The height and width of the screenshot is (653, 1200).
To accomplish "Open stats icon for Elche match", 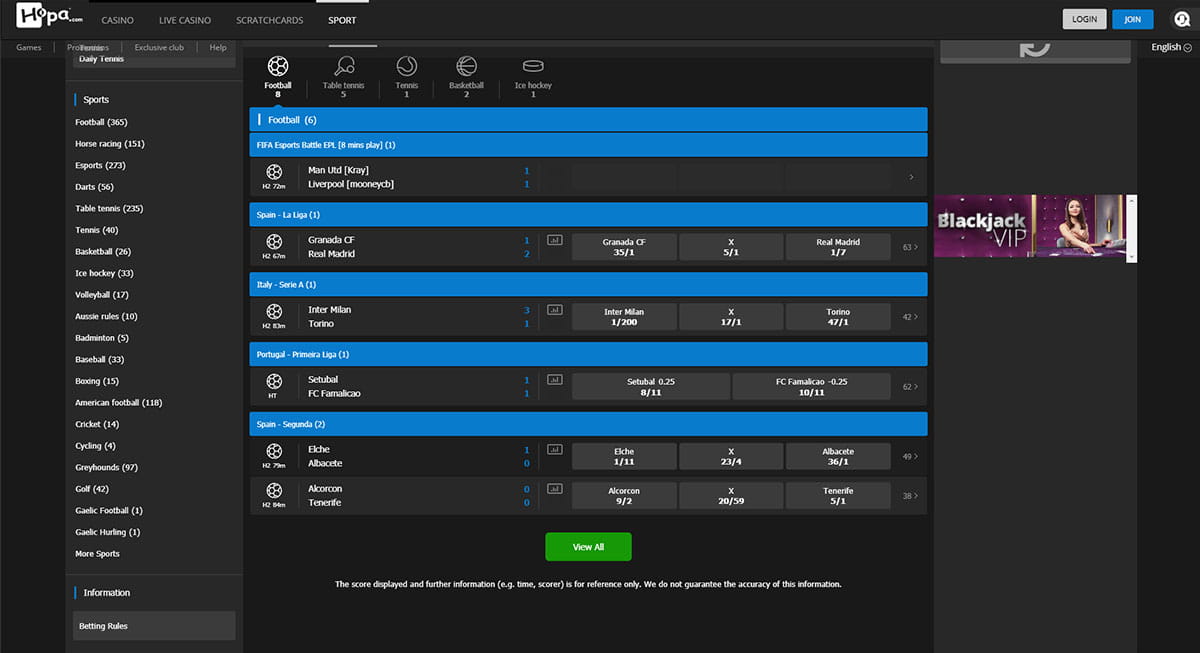I will [x=555, y=450].
